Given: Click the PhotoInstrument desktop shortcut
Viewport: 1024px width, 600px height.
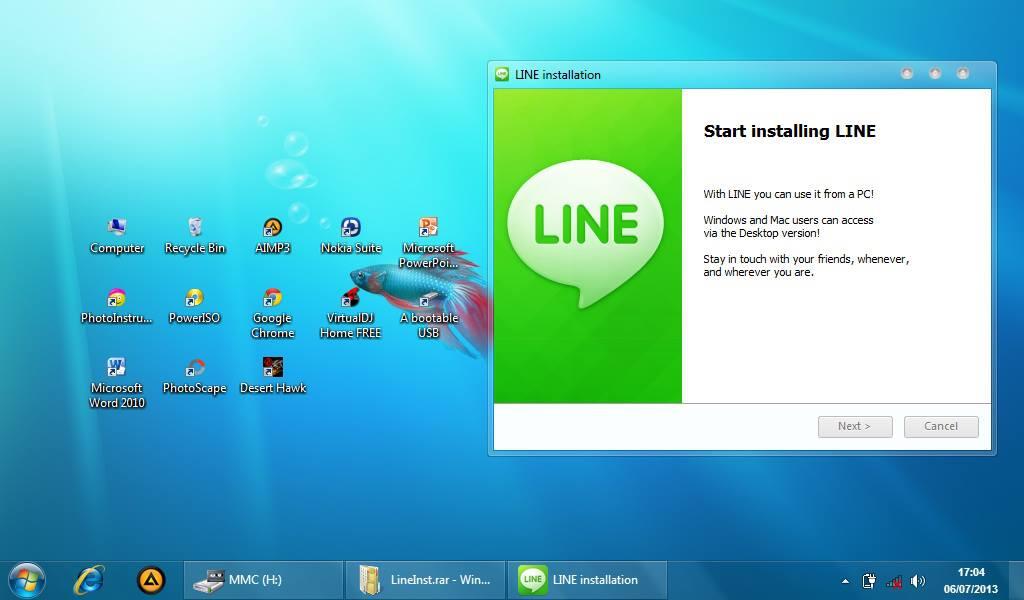Looking at the screenshot, I should pyautogui.click(x=117, y=299).
